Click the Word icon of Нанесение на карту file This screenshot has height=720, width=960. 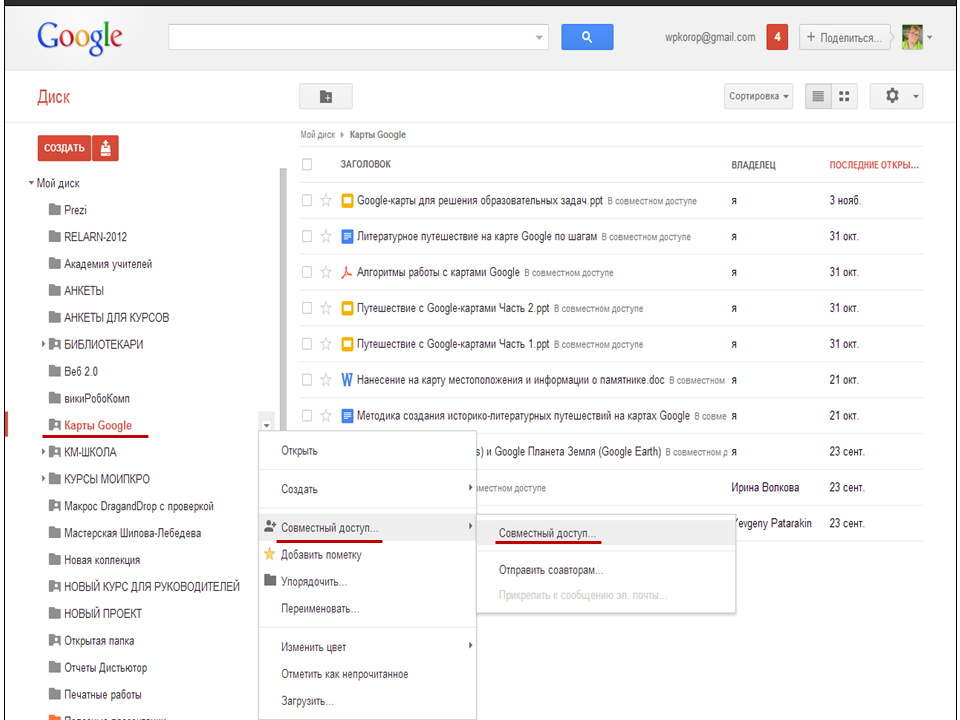click(347, 380)
